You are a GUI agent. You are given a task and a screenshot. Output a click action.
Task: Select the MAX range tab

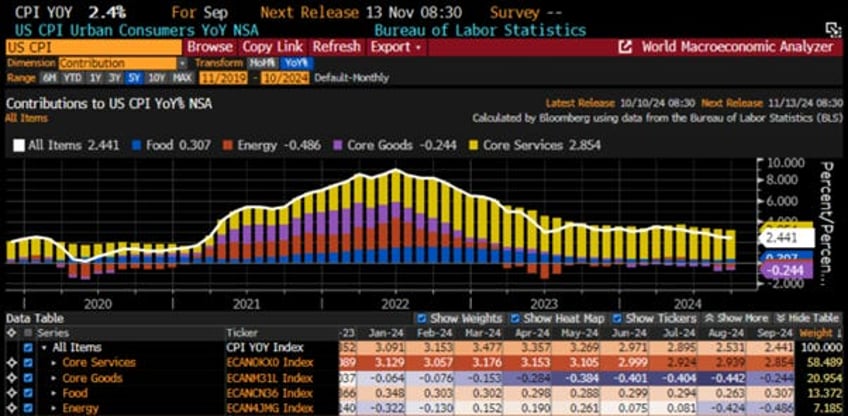182,78
